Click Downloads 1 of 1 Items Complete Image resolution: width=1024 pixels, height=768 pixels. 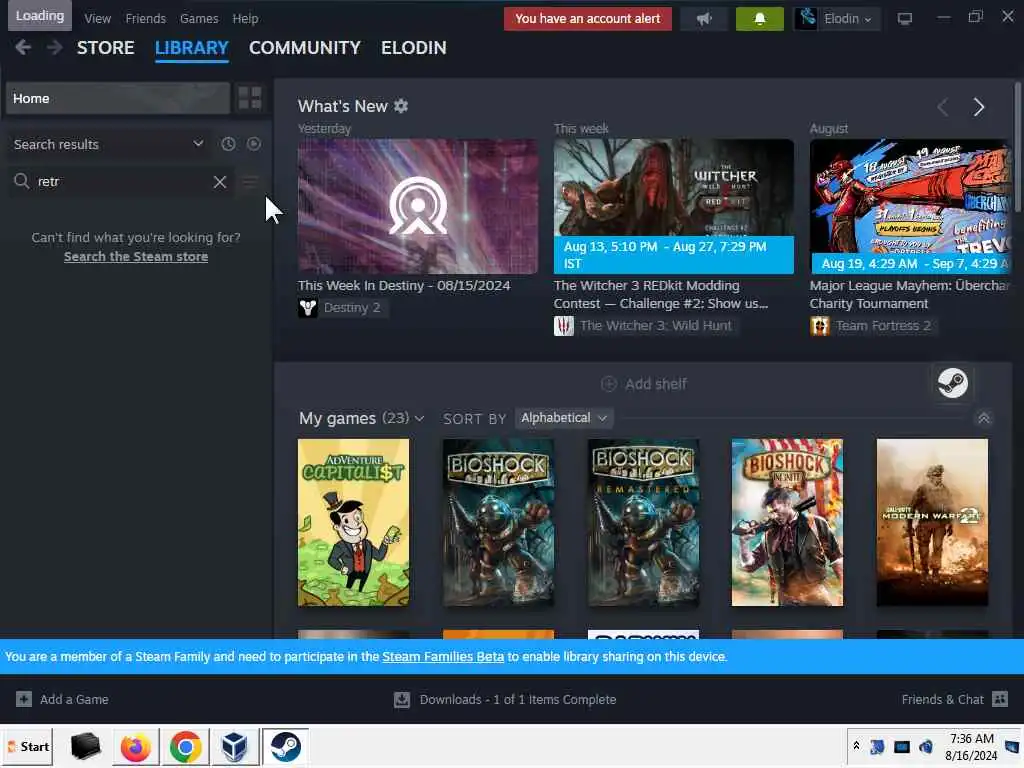[x=517, y=699]
